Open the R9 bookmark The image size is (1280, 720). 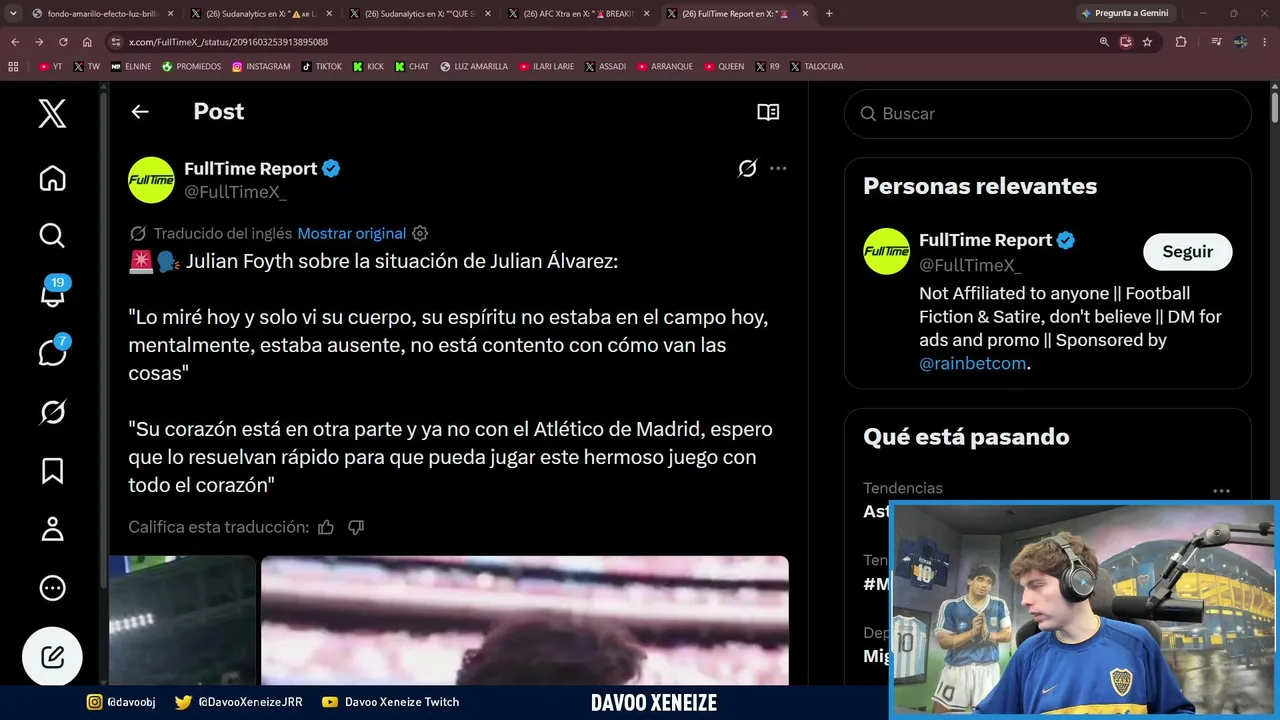point(767,67)
